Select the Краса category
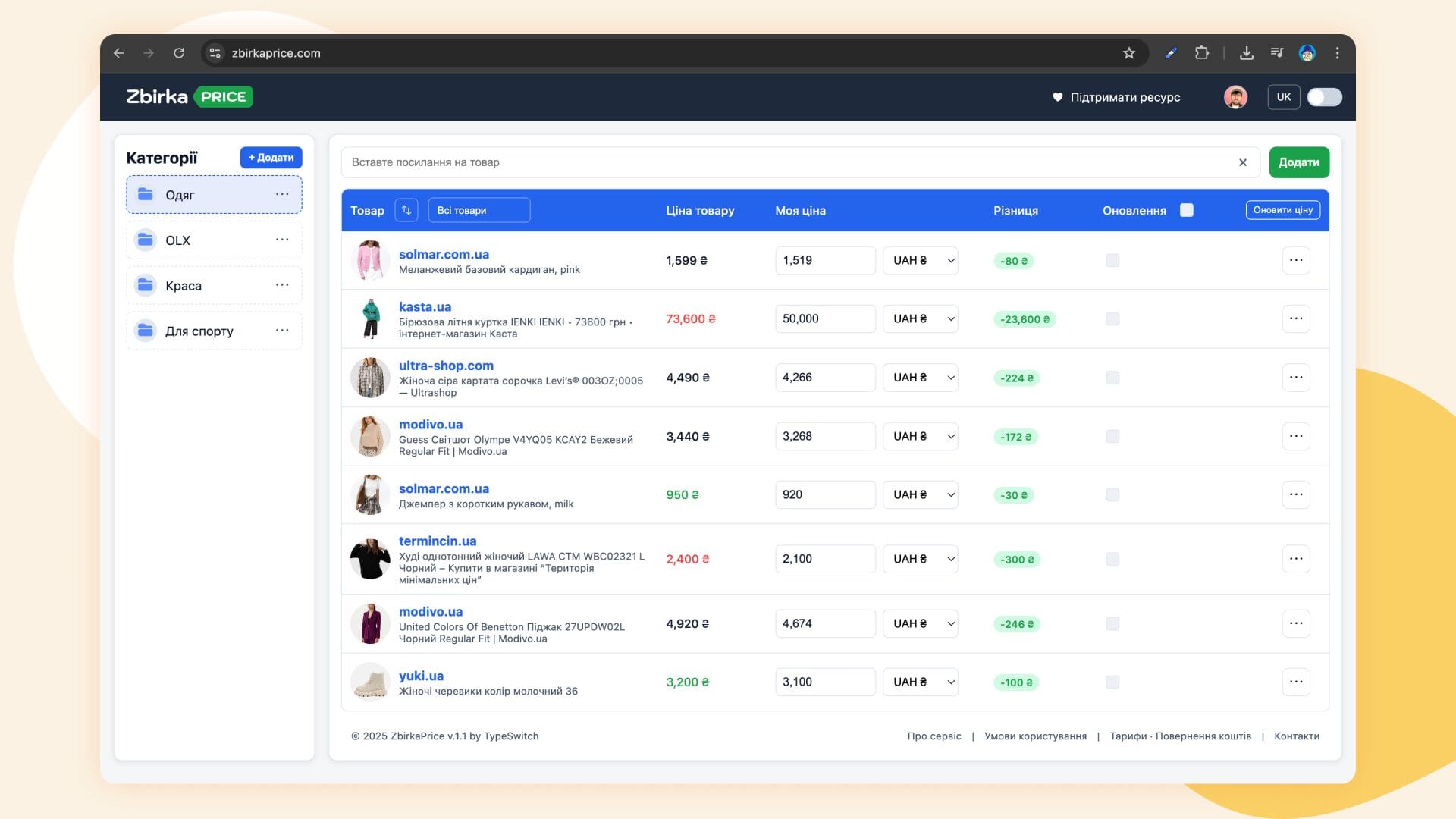The image size is (1456, 819). (184, 286)
